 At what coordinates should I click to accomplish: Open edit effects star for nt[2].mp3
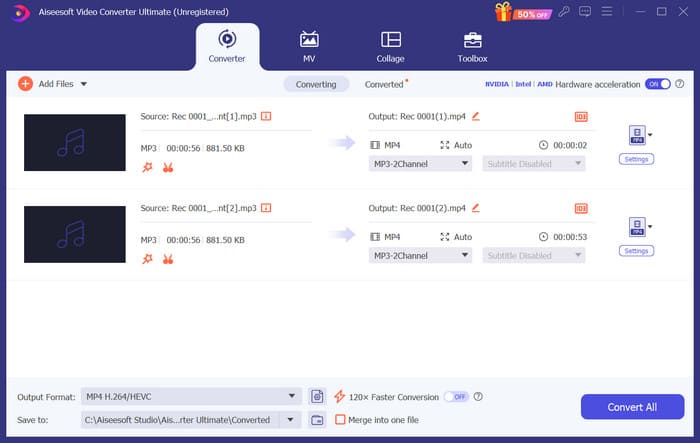point(147,259)
